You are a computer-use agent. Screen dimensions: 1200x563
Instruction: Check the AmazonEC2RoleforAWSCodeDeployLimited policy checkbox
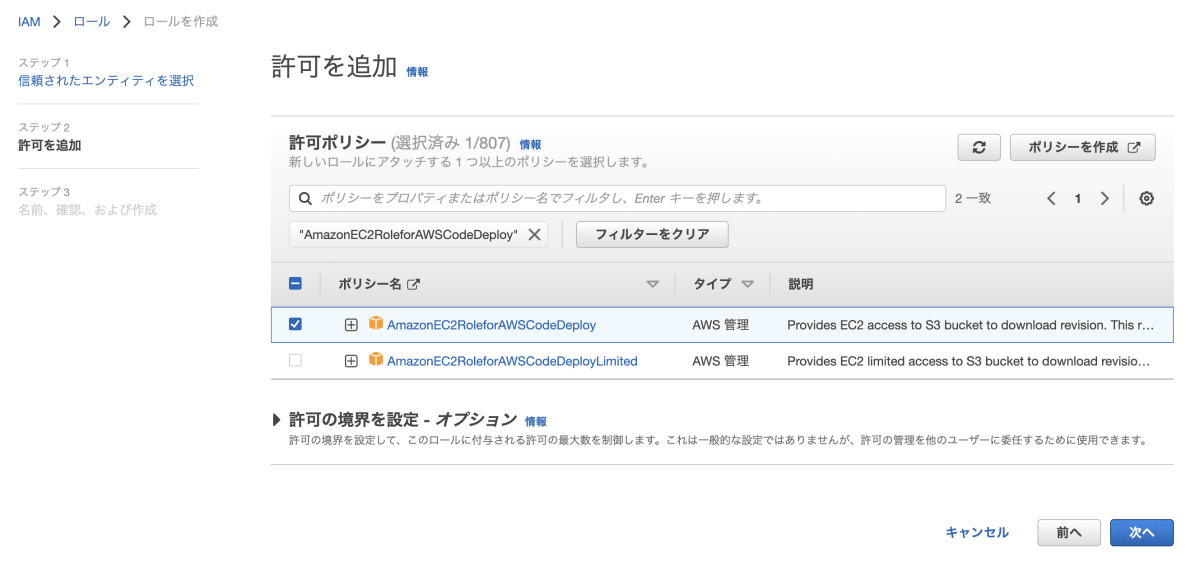tap(295, 360)
